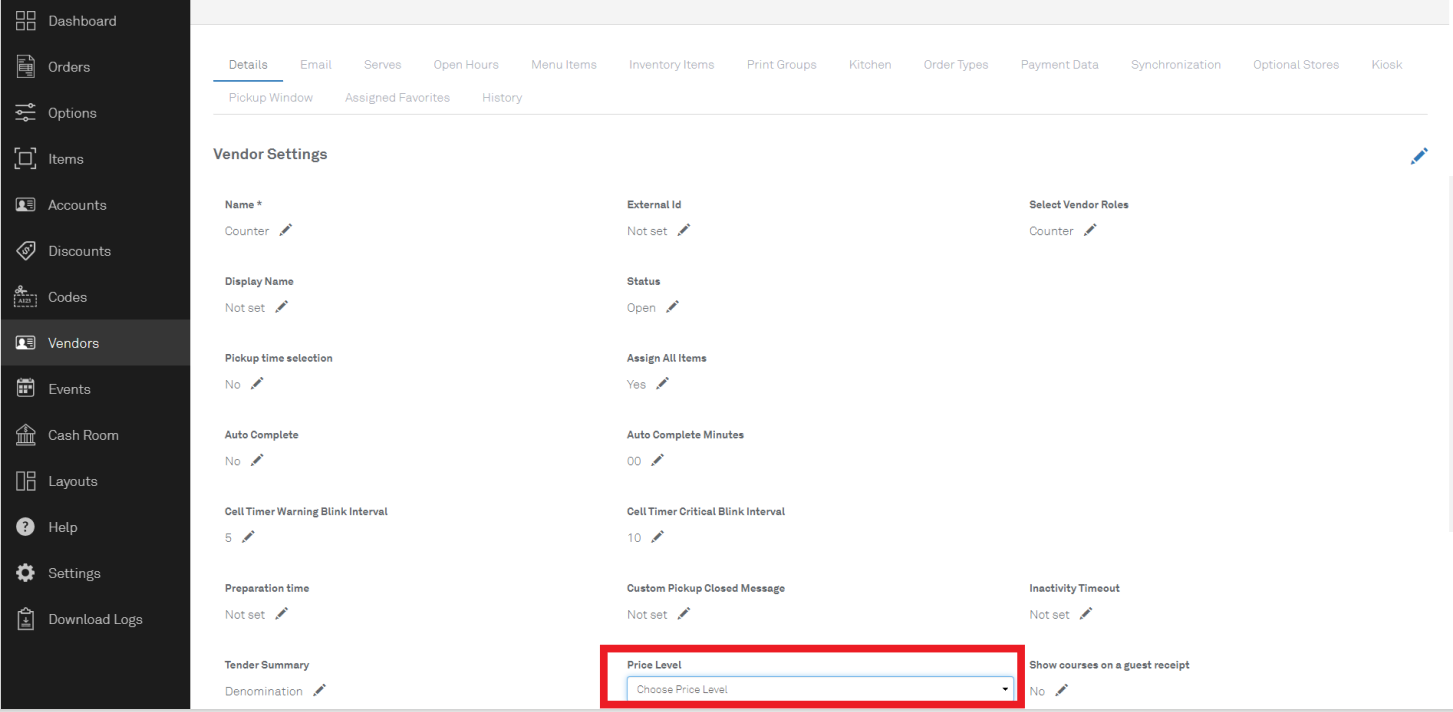The image size is (1453, 712).
Task: Click pencil icon beside Tender Summary Denomination
Action: click(x=320, y=690)
